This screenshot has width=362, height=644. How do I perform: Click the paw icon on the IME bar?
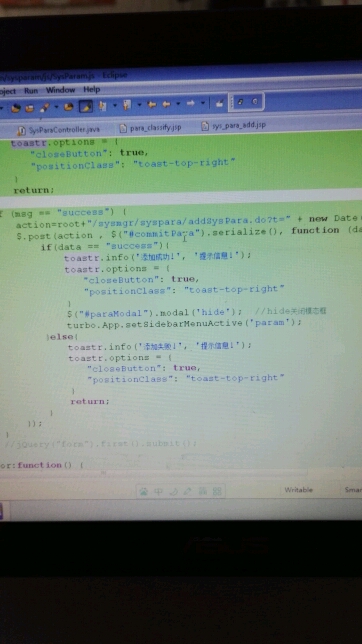tap(143, 492)
